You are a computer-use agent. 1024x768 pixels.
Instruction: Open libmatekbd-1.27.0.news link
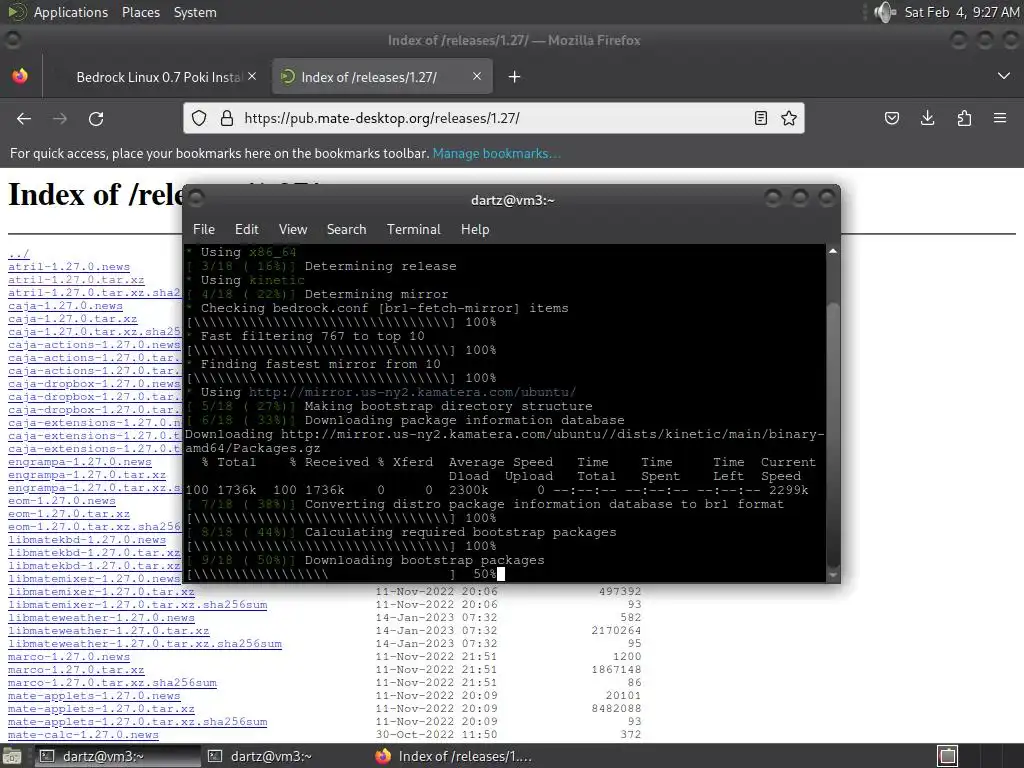click(x=87, y=540)
